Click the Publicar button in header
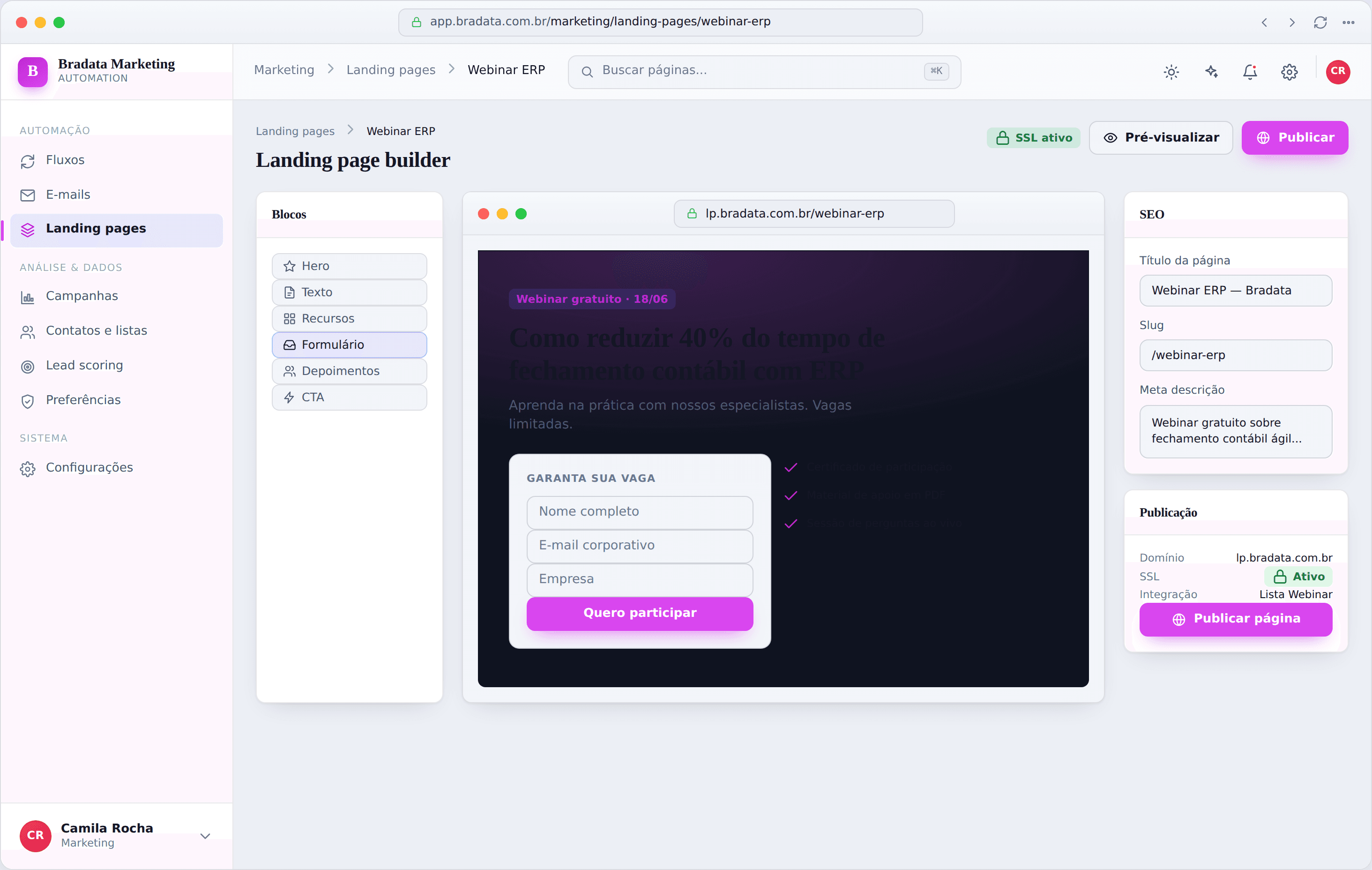The image size is (1372, 870). pos(1295,138)
